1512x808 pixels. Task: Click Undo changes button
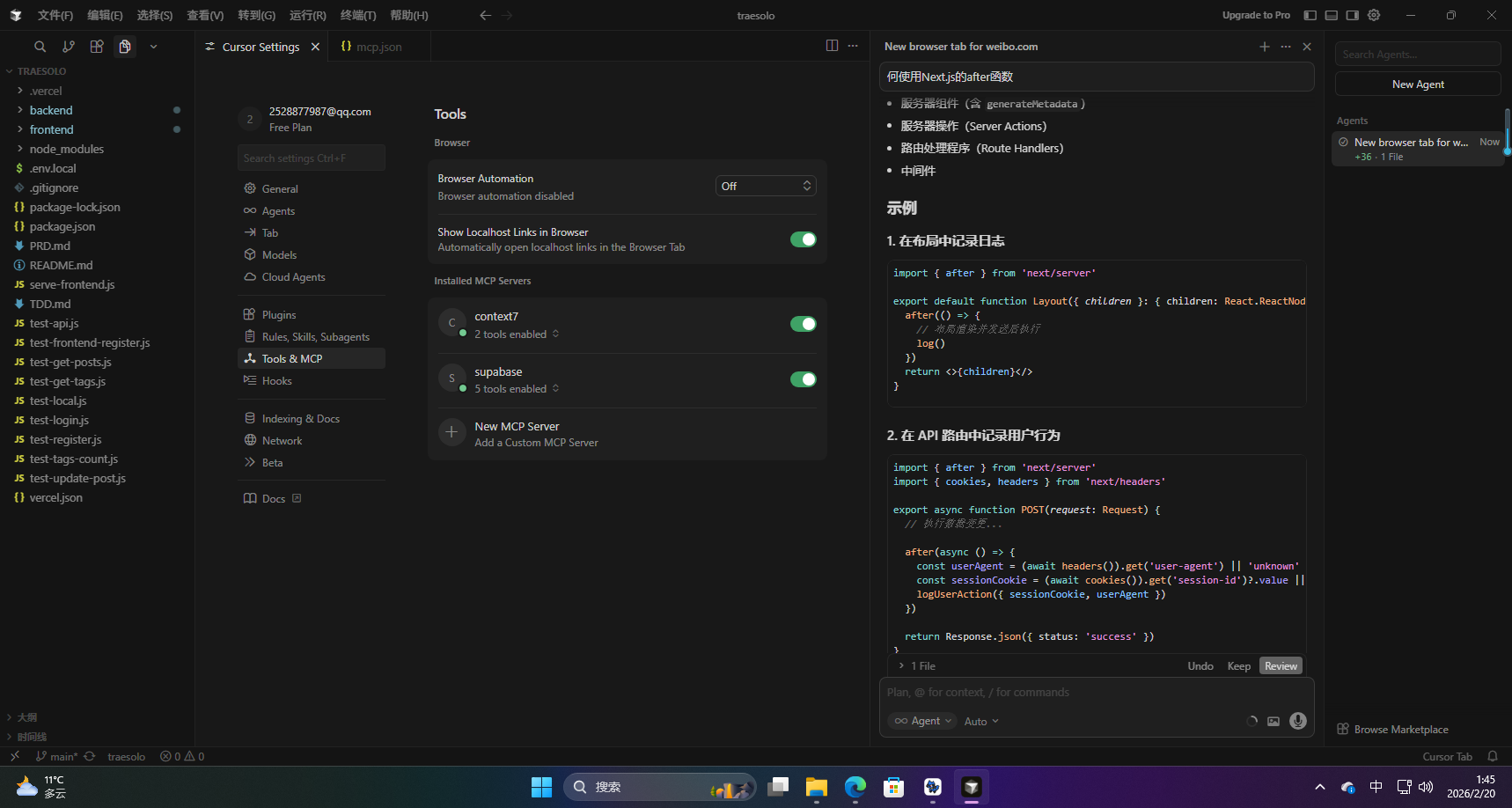coord(1200,666)
